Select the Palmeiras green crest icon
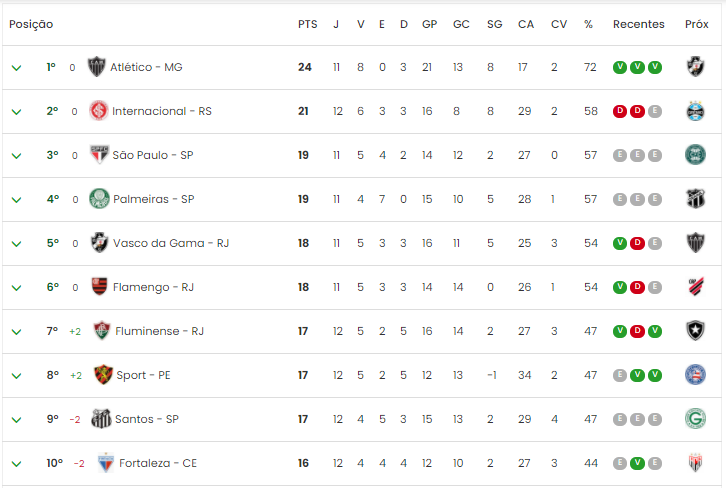 tap(99, 199)
